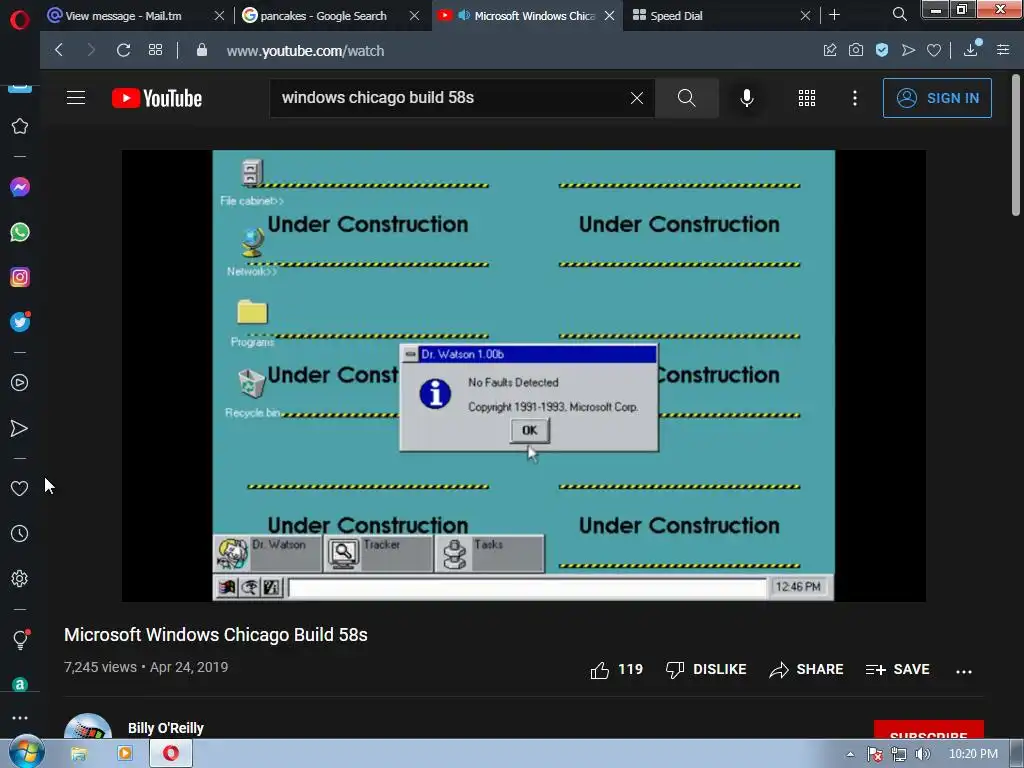Screen dimensions: 1024x768
Task: Go to YouTube home logo
Action: tap(157, 98)
